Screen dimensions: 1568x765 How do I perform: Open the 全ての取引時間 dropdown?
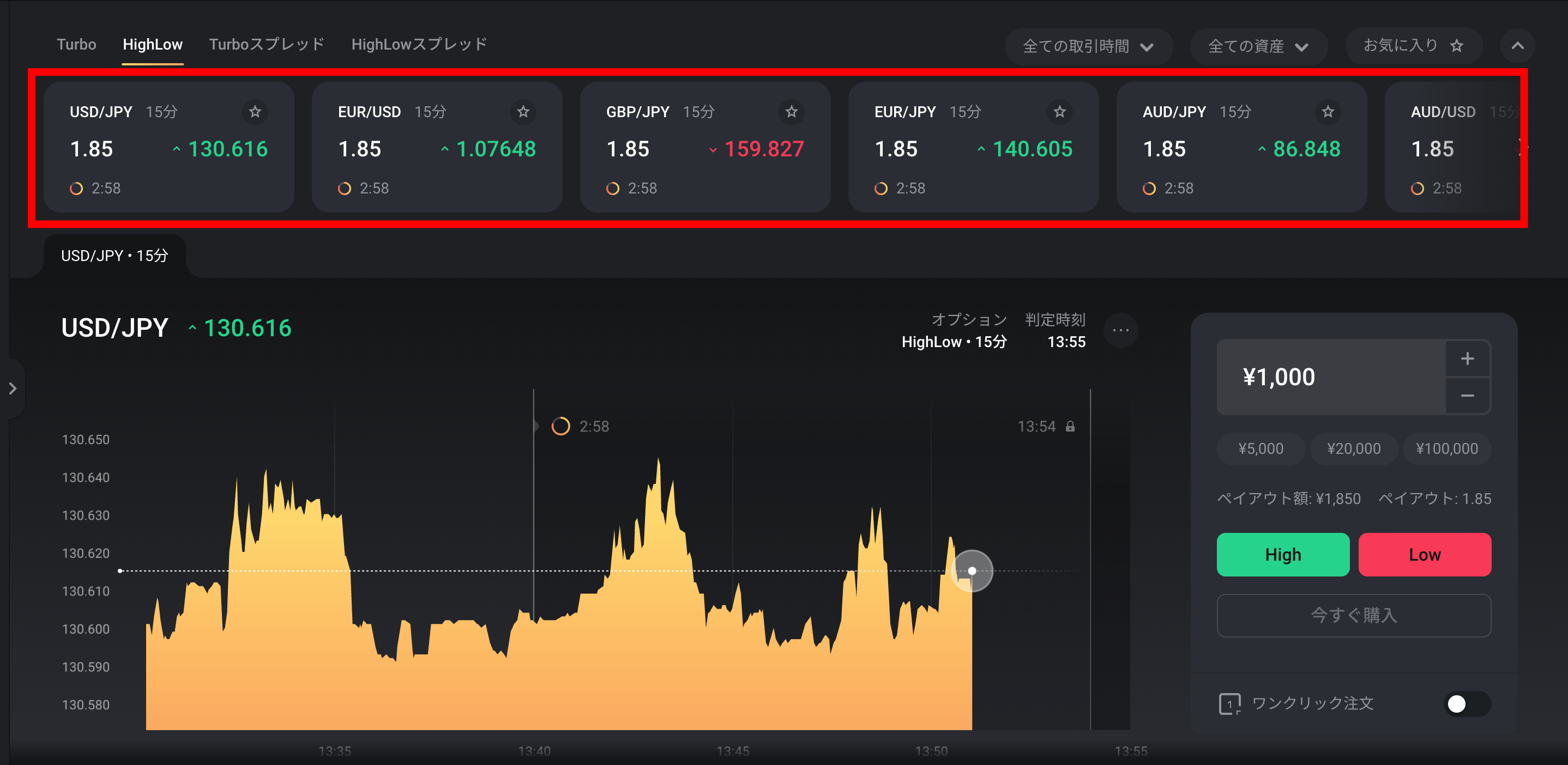pos(1088,46)
